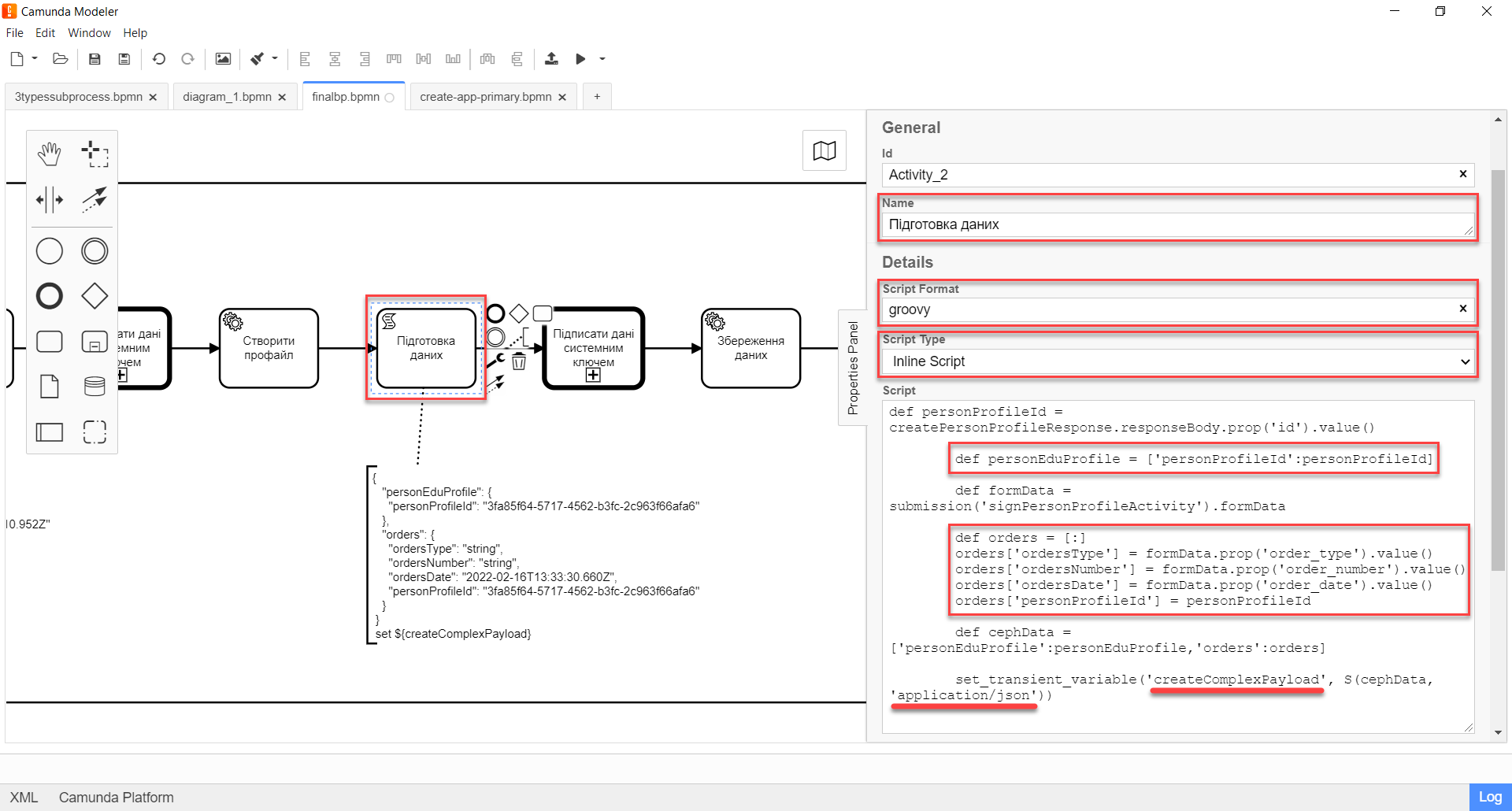Activate the hand tool in palette
Screen dimensions: 1512x811
(x=50, y=154)
